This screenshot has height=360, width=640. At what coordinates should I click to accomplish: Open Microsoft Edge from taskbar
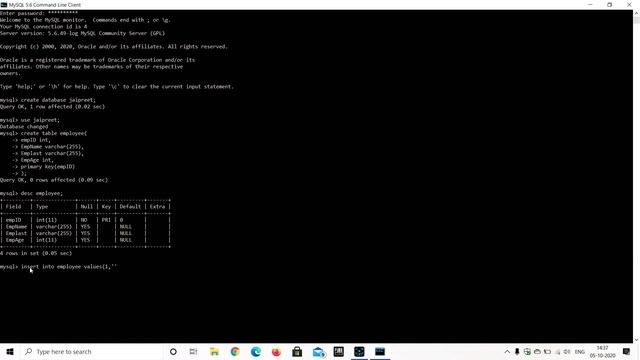(256, 351)
